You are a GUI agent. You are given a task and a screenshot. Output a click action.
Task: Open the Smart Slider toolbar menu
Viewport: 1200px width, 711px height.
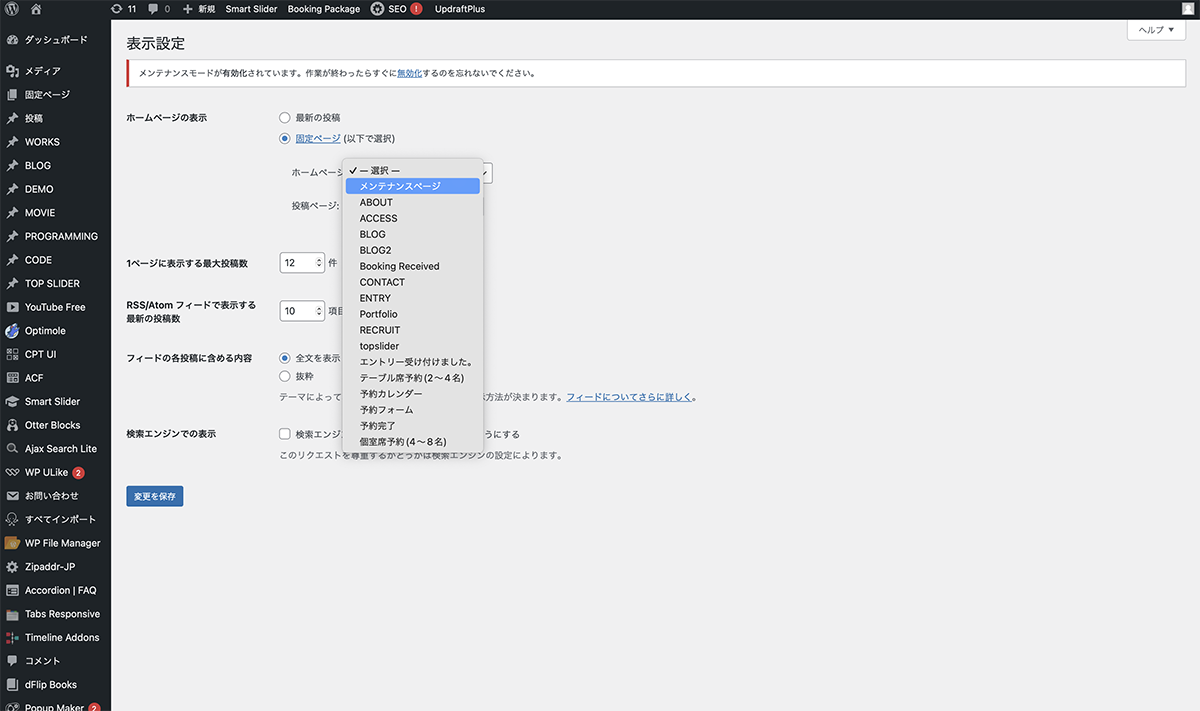point(252,9)
